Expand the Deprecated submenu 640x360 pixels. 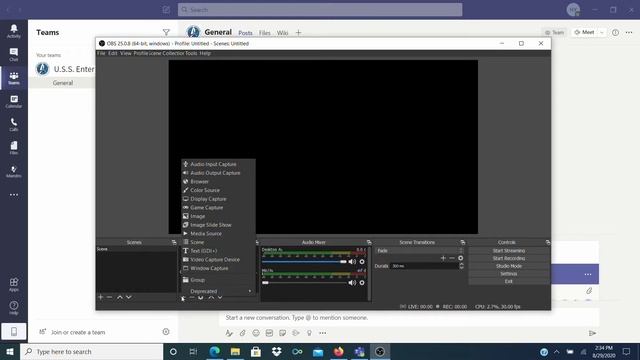click(218, 291)
